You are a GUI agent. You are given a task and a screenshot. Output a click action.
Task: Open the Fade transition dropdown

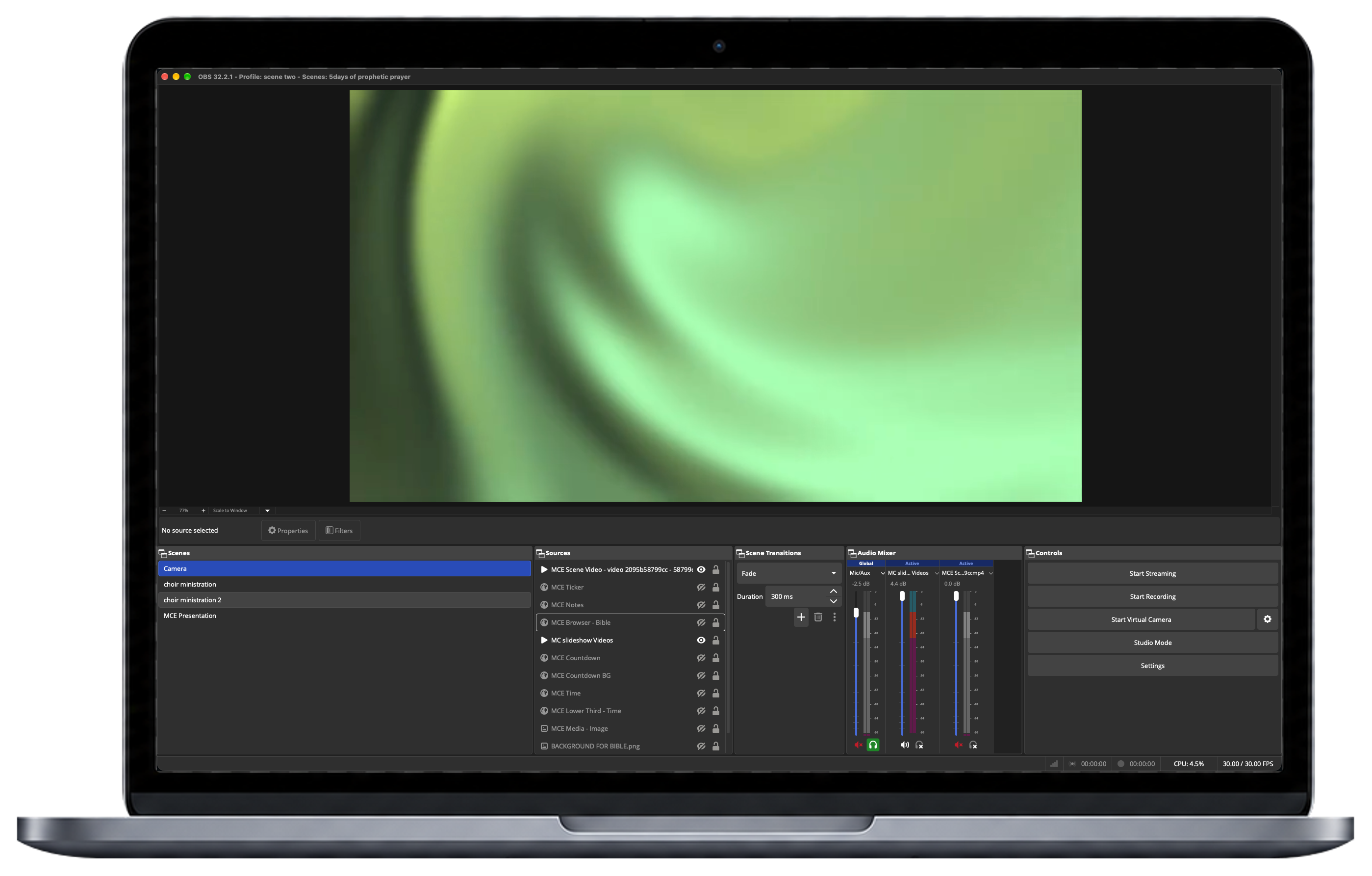click(x=788, y=573)
